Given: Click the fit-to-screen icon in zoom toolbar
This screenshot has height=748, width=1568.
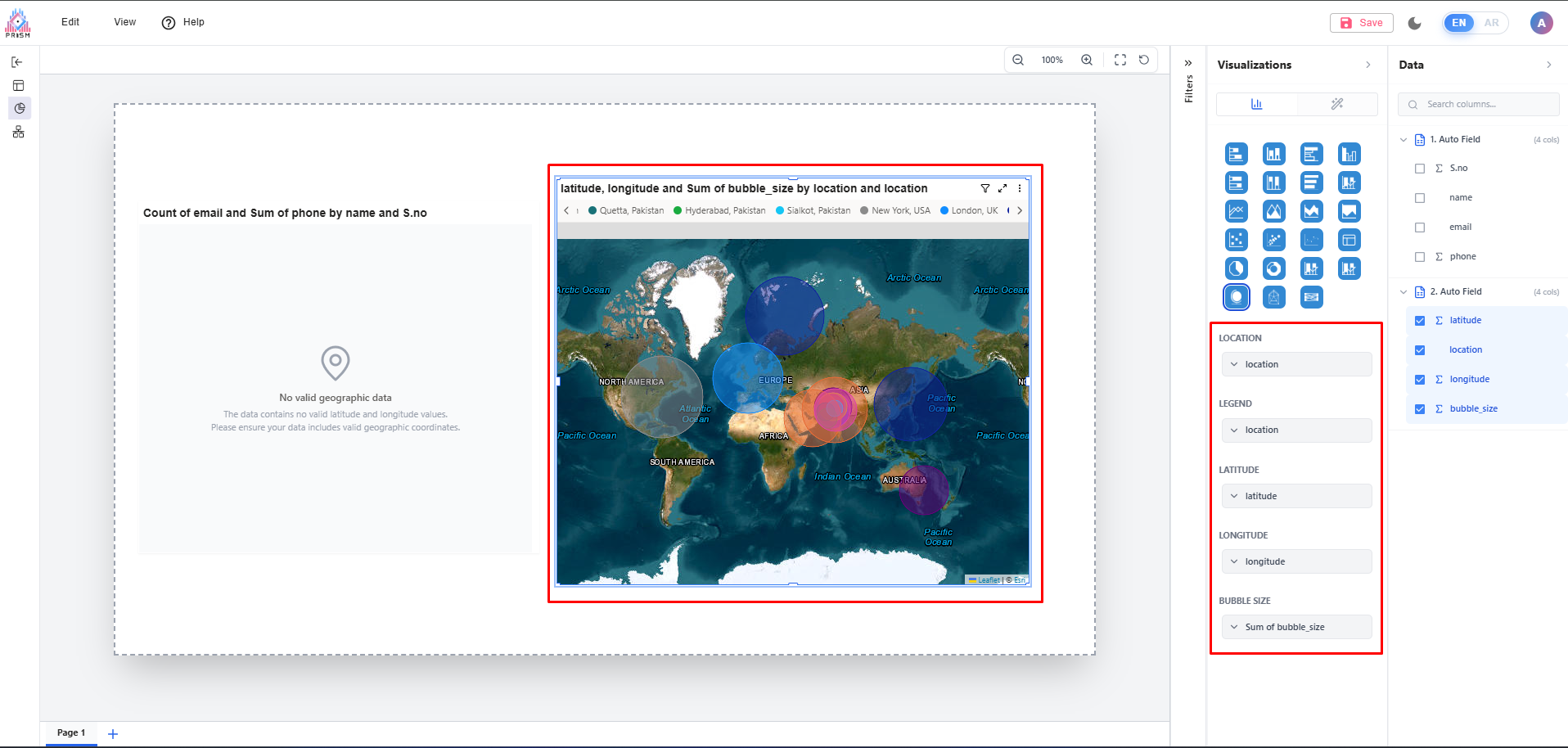Looking at the screenshot, I should point(1120,60).
